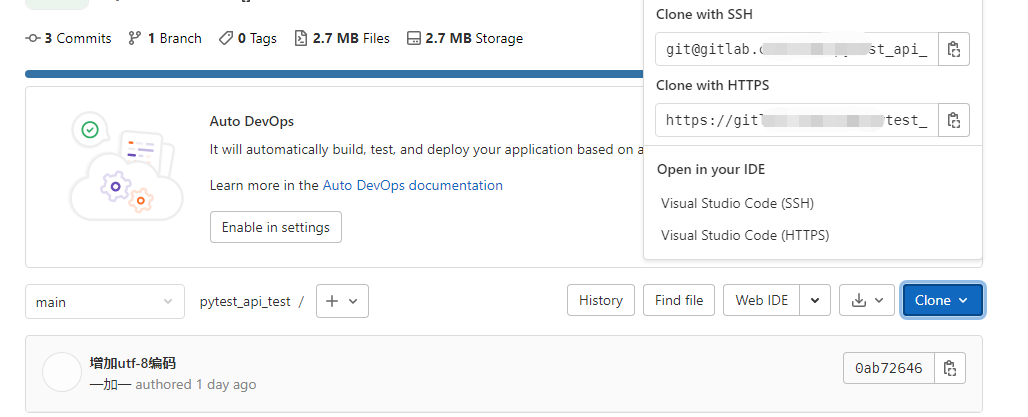Image resolution: width=1028 pixels, height=417 pixels.
Task: Select the SSH clone URL text field
Action: coord(797,50)
